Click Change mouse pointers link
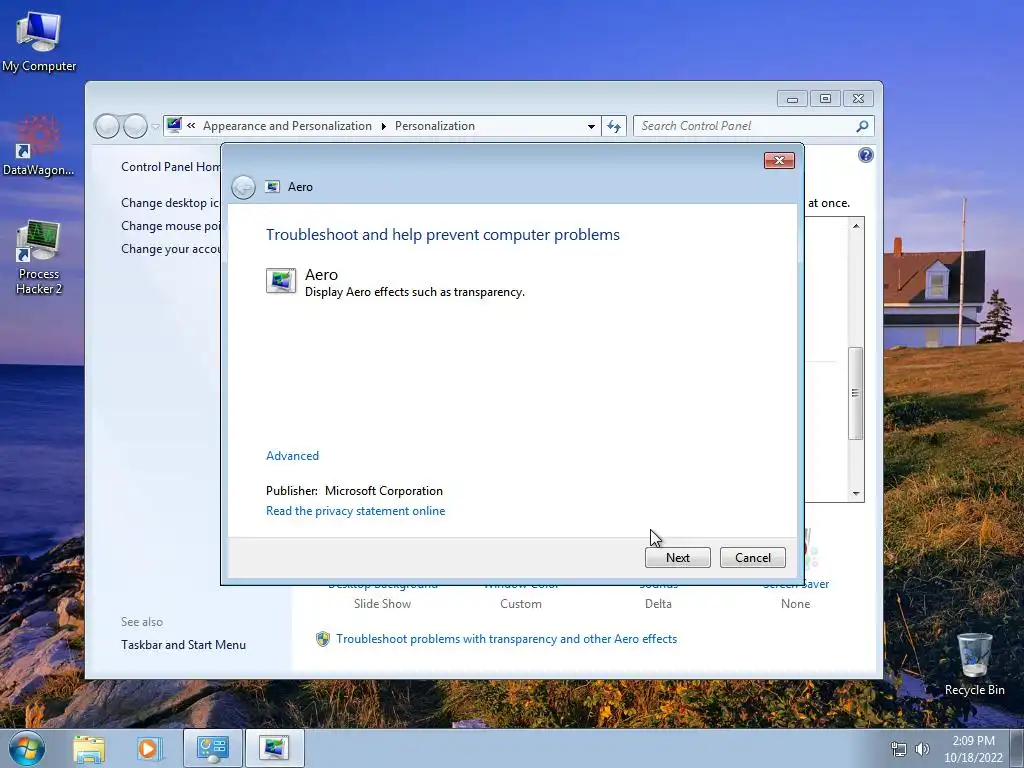 pyautogui.click(x=170, y=226)
